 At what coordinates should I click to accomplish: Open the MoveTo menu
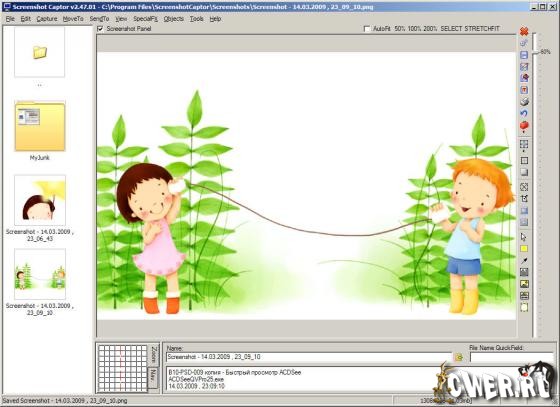[73, 19]
